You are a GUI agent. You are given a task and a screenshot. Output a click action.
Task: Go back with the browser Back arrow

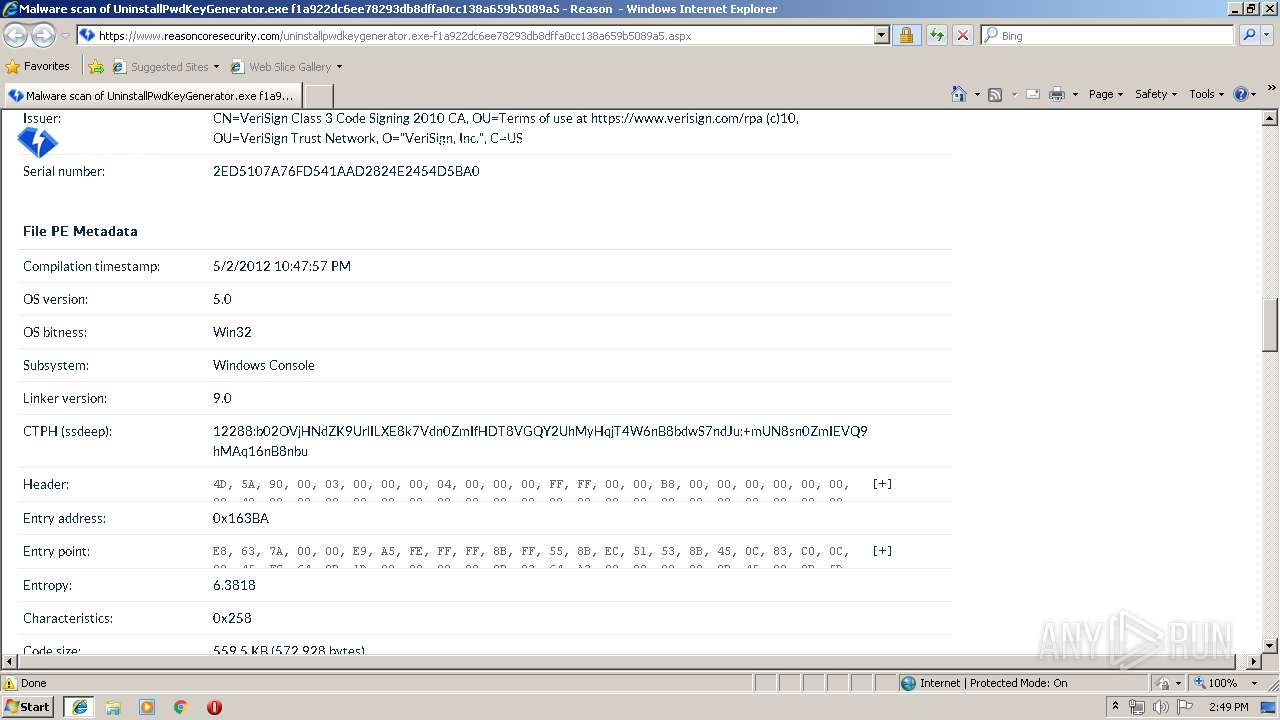point(16,35)
